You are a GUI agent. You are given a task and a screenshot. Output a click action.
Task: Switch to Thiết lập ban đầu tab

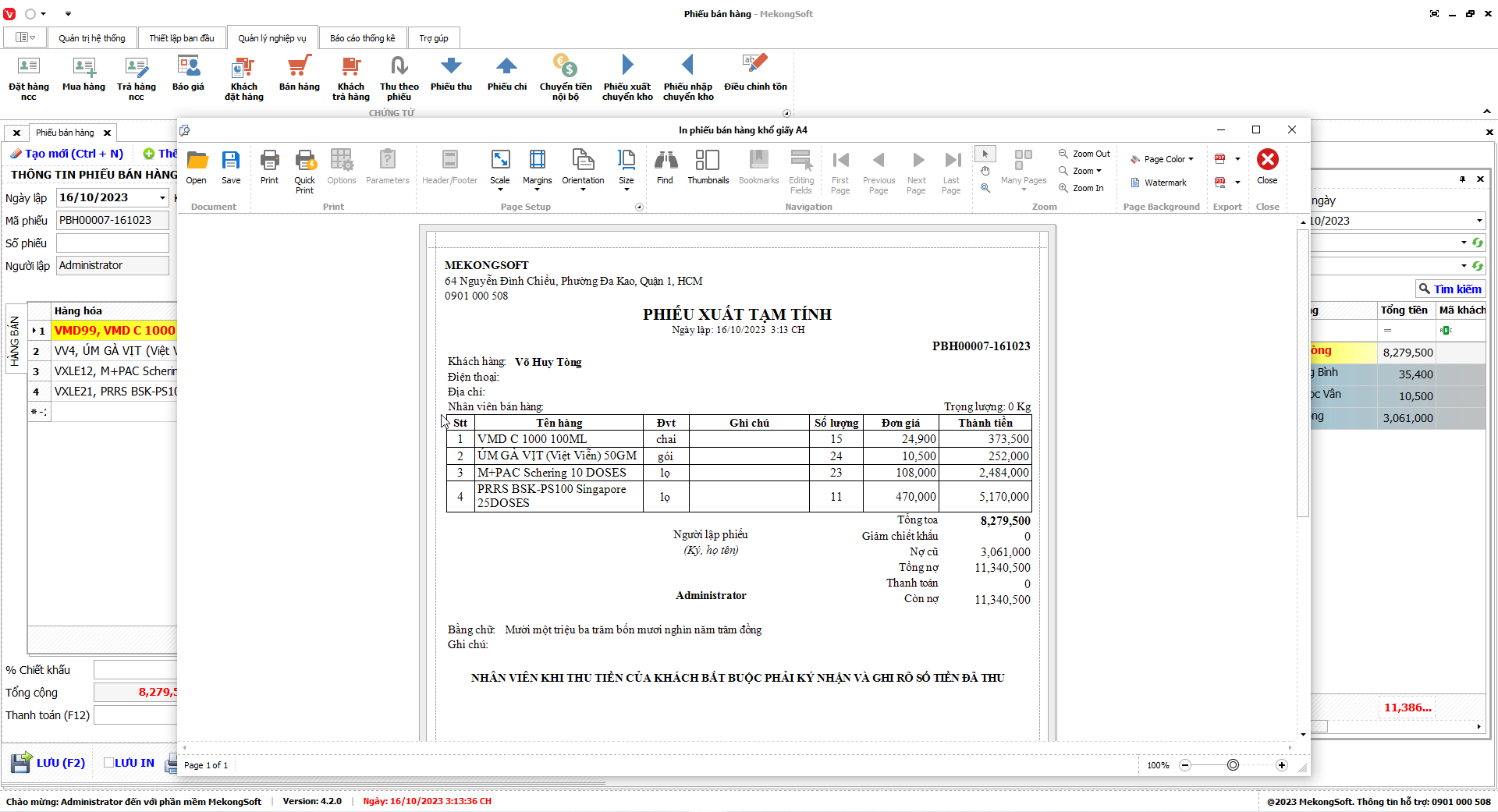click(x=182, y=38)
